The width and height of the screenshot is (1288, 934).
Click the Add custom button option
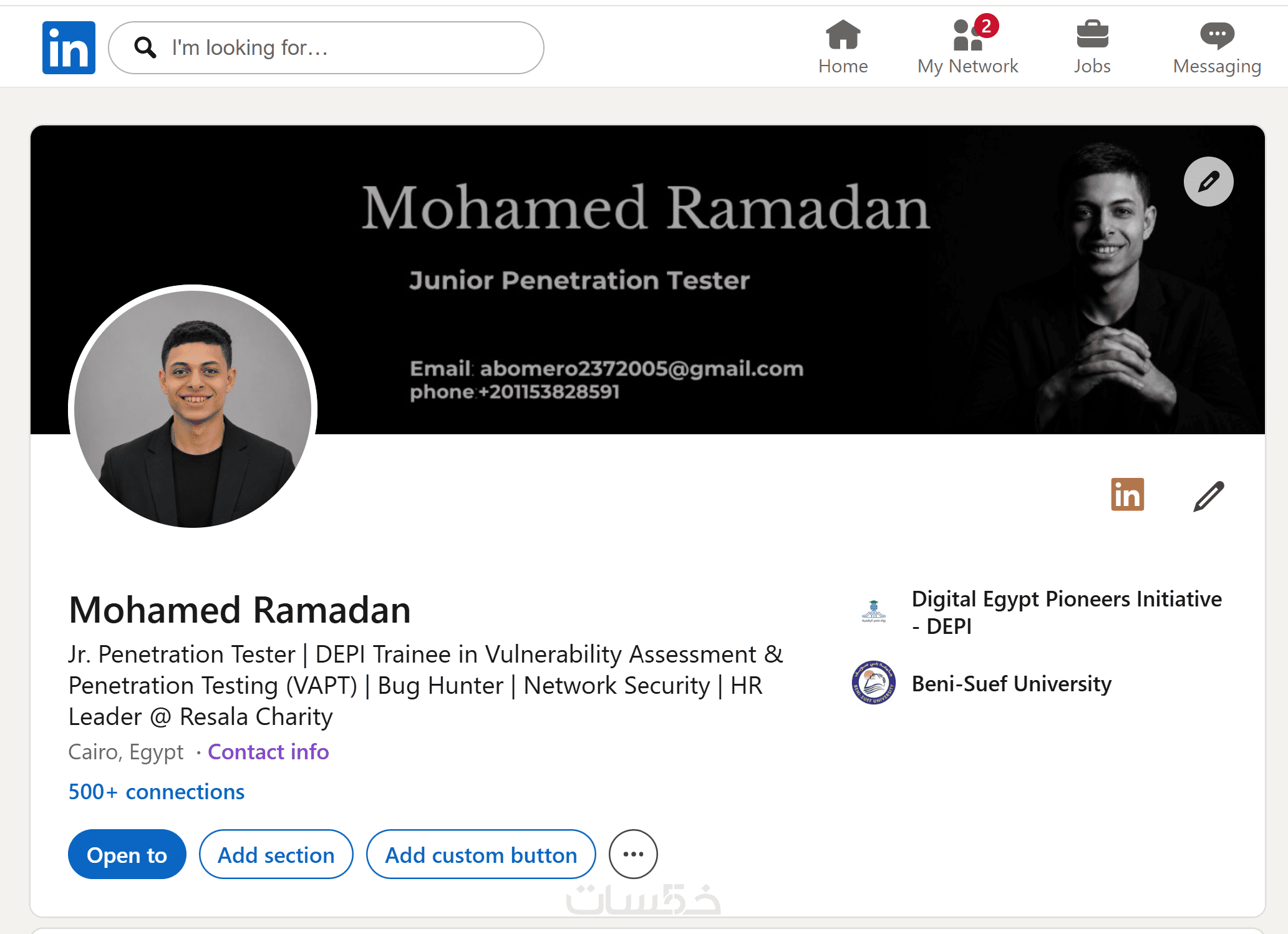tap(481, 854)
